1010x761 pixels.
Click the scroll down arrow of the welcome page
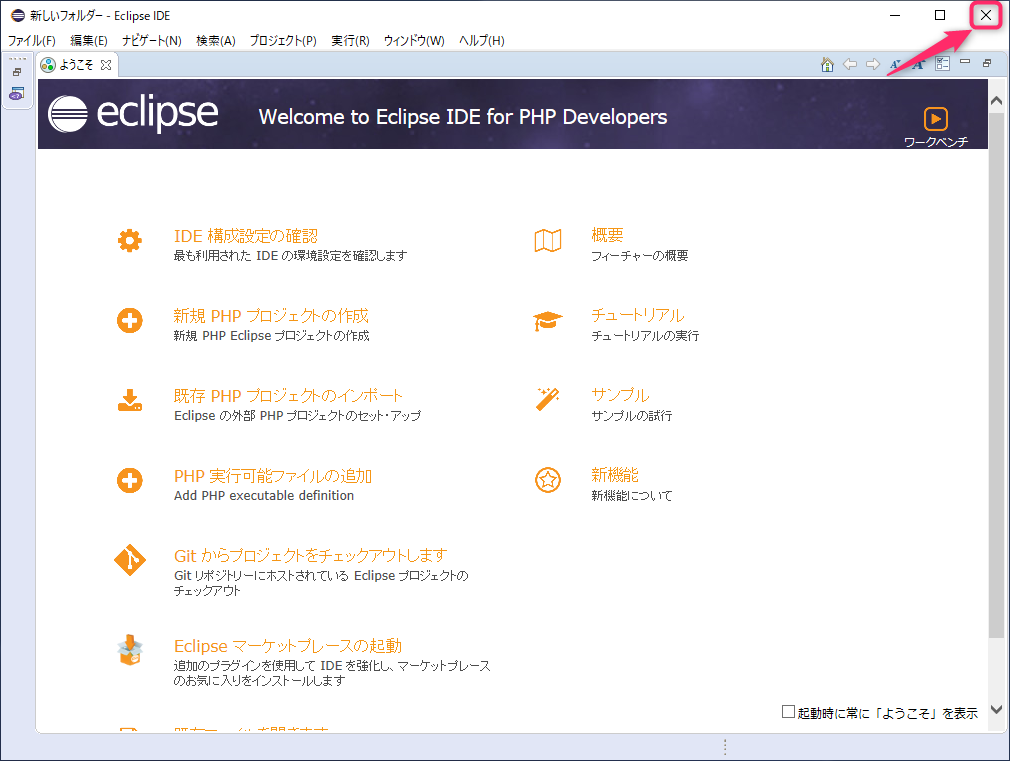coord(996,709)
